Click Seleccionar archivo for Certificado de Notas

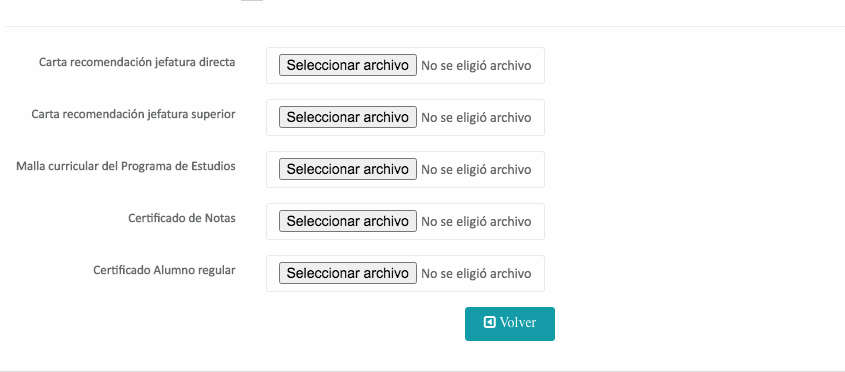click(348, 221)
